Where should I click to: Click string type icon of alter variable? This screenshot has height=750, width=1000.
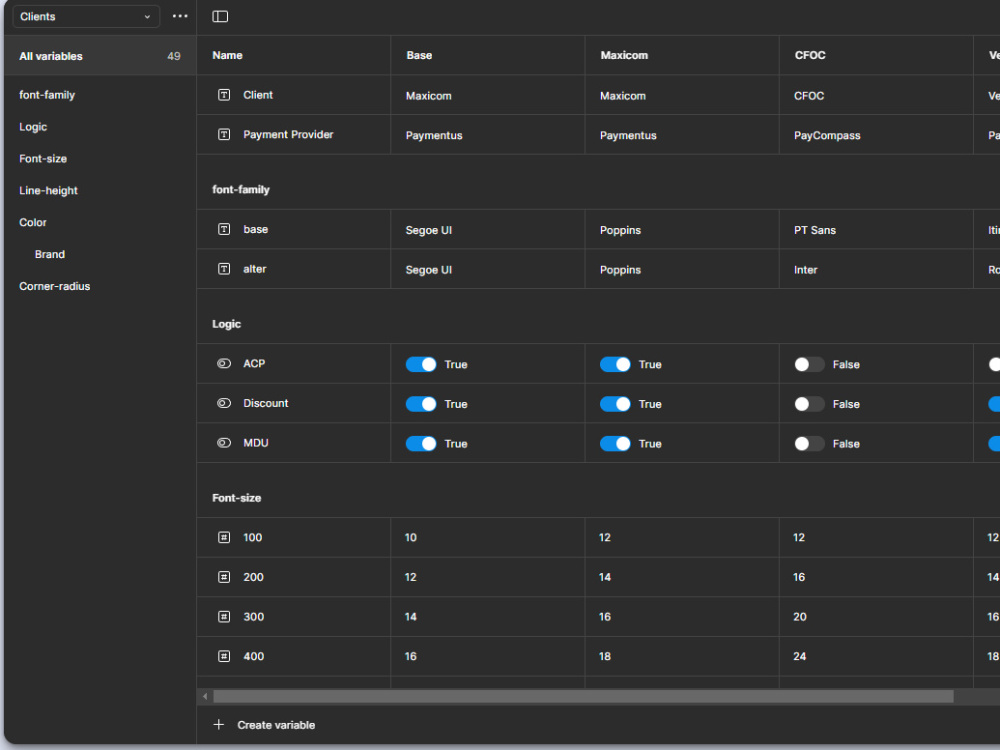click(x=224, y=269)
